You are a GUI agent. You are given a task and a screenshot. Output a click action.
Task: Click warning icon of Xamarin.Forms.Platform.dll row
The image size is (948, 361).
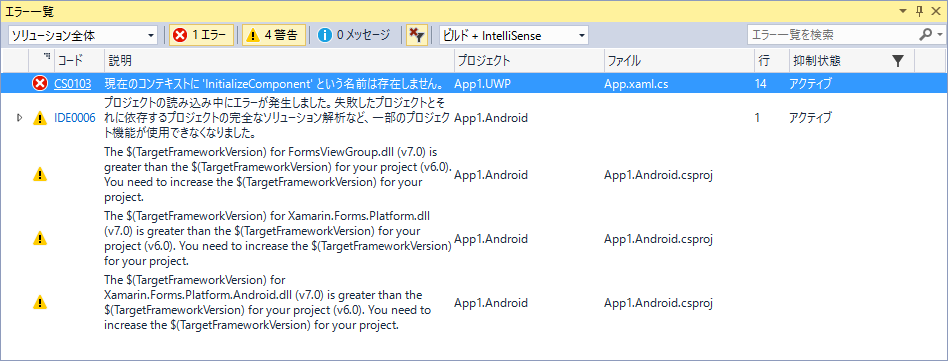[x=40, y=238]
